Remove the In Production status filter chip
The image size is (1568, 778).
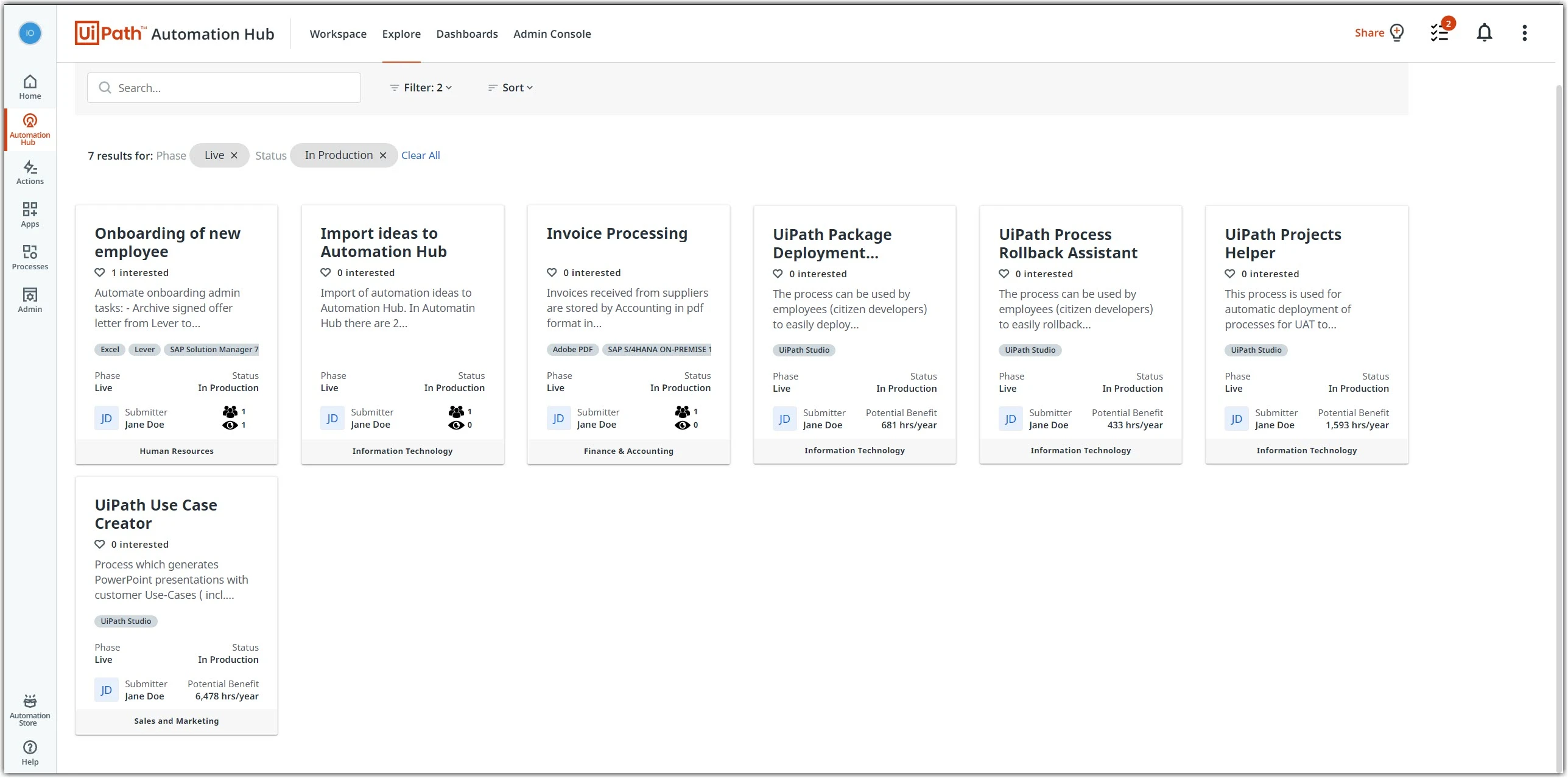coord(383,155)
